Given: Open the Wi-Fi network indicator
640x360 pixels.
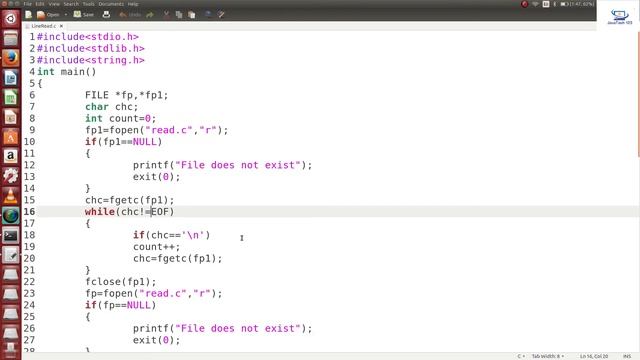Looking at the screenshot, I should point(535,4).
